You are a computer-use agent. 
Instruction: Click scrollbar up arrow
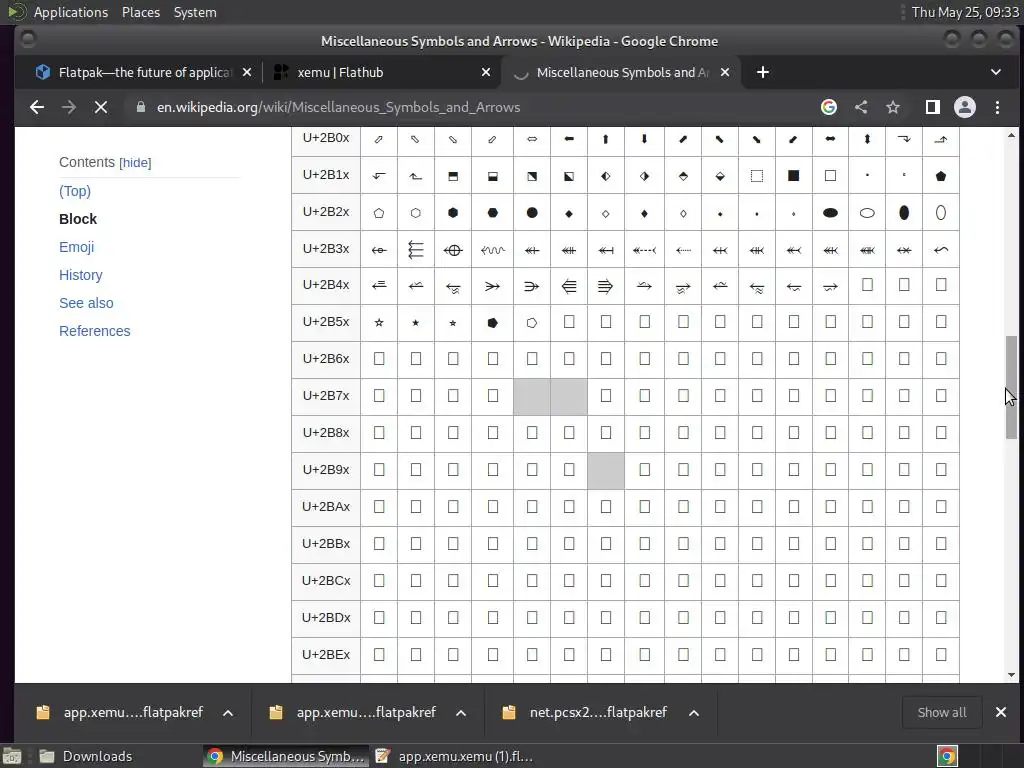pos(1011,135)
